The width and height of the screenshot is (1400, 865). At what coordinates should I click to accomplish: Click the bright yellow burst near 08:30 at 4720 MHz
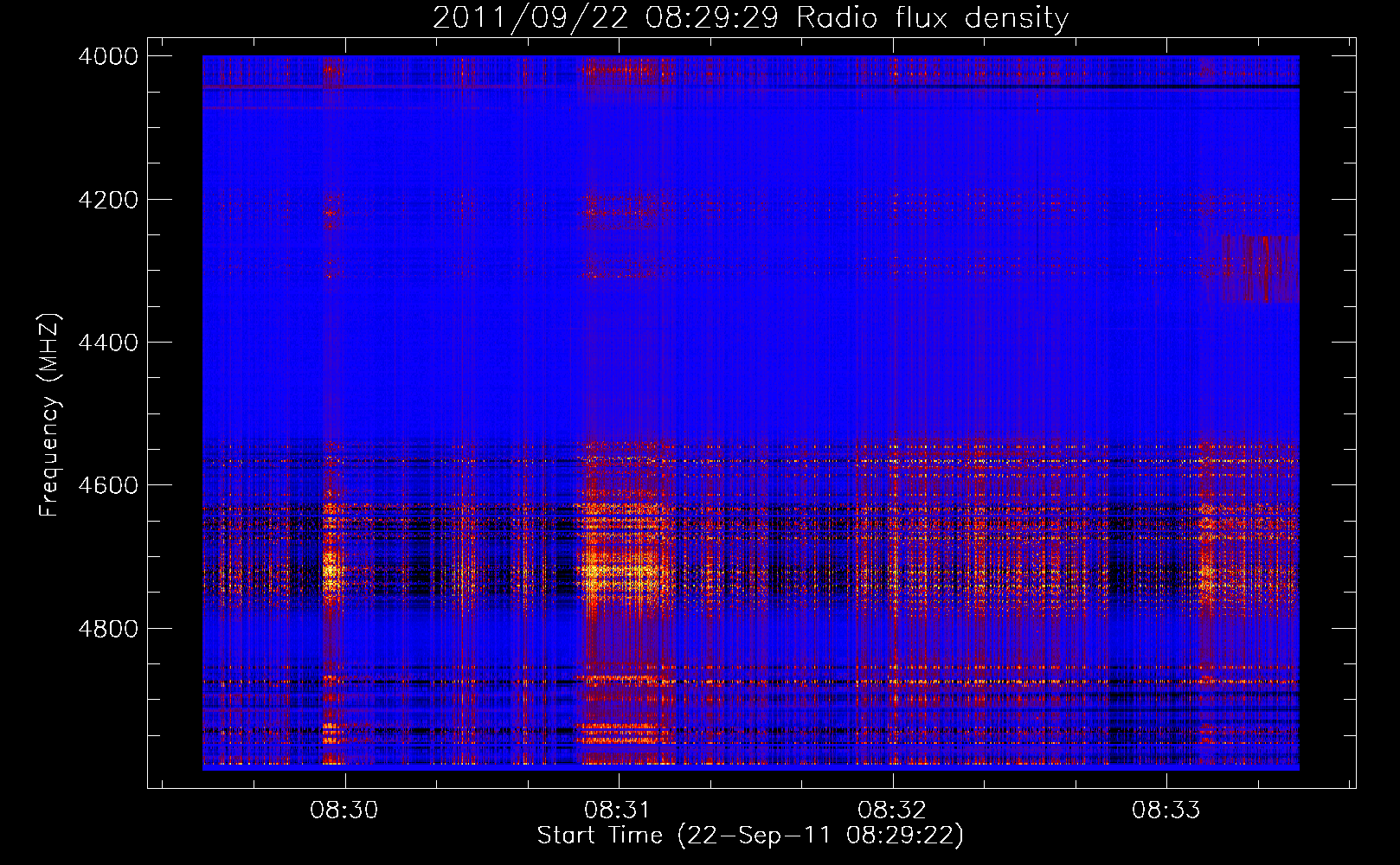click(331, 571)
